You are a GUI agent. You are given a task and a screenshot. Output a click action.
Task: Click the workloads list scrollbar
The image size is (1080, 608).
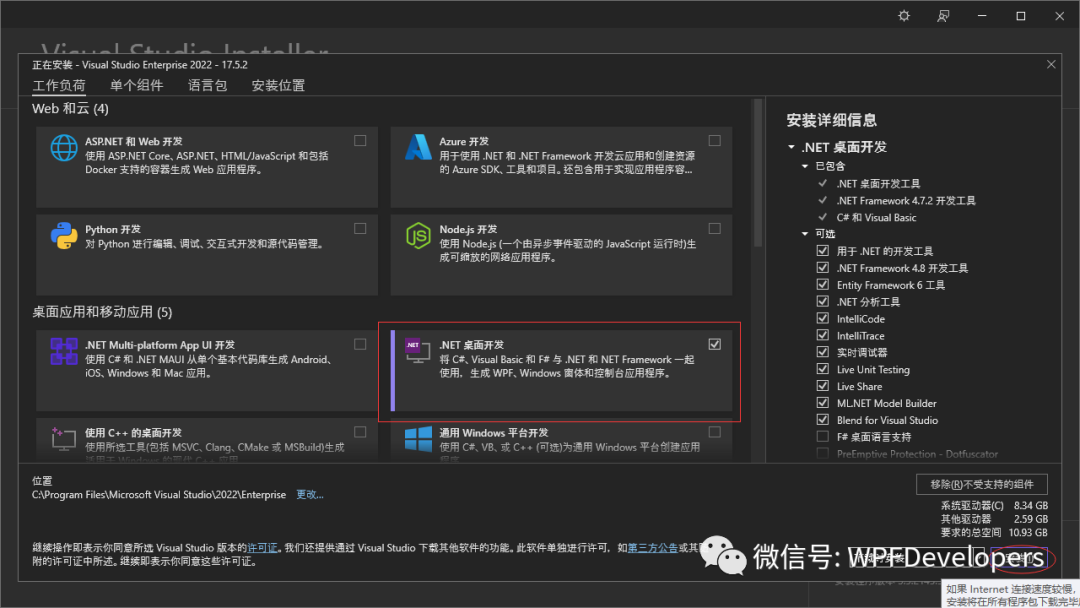click(x=758, y=172)
